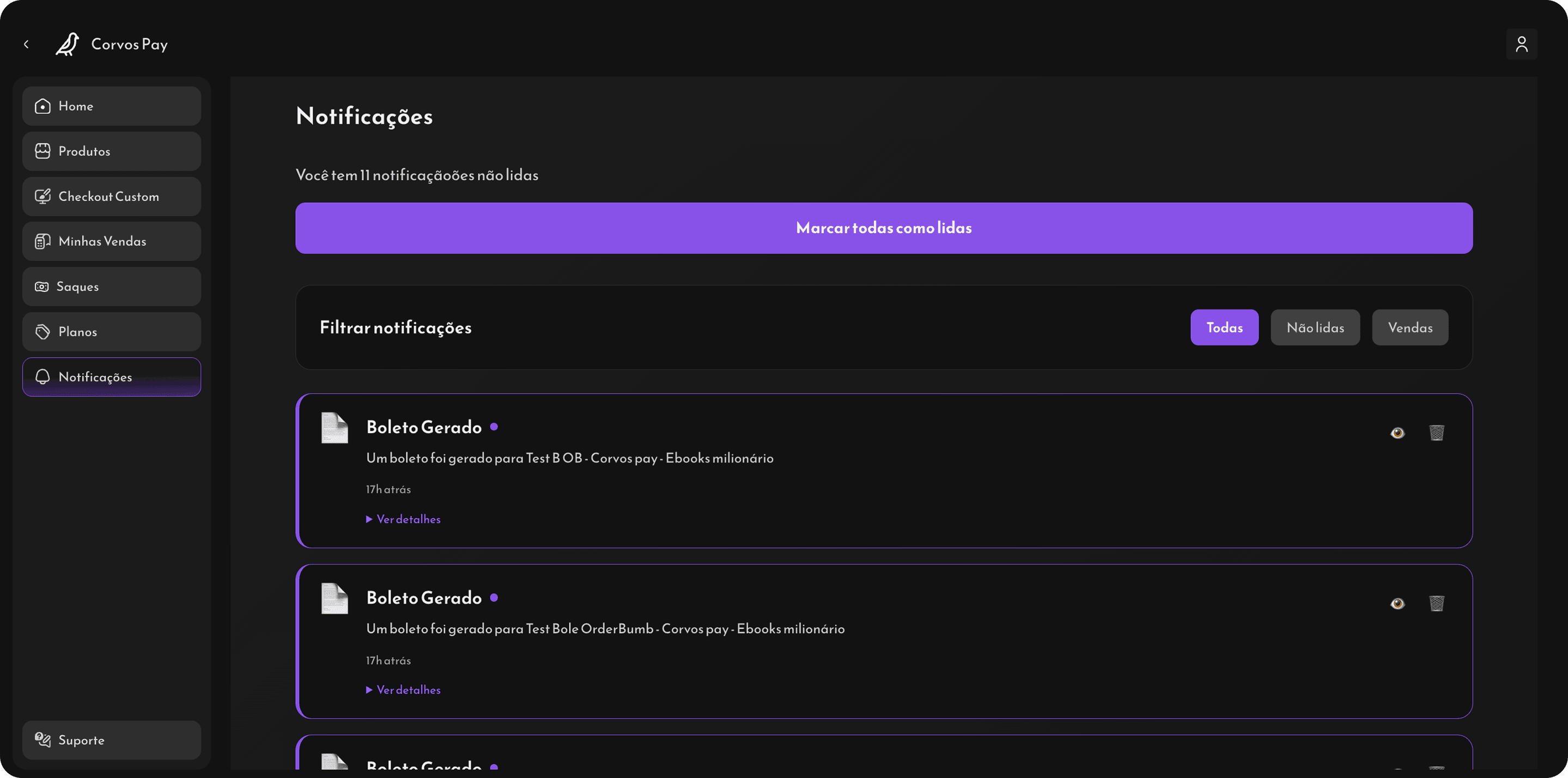The image size is (1568, 778).
Task: Filter notifications by Todas
Action: point(1224,327)
